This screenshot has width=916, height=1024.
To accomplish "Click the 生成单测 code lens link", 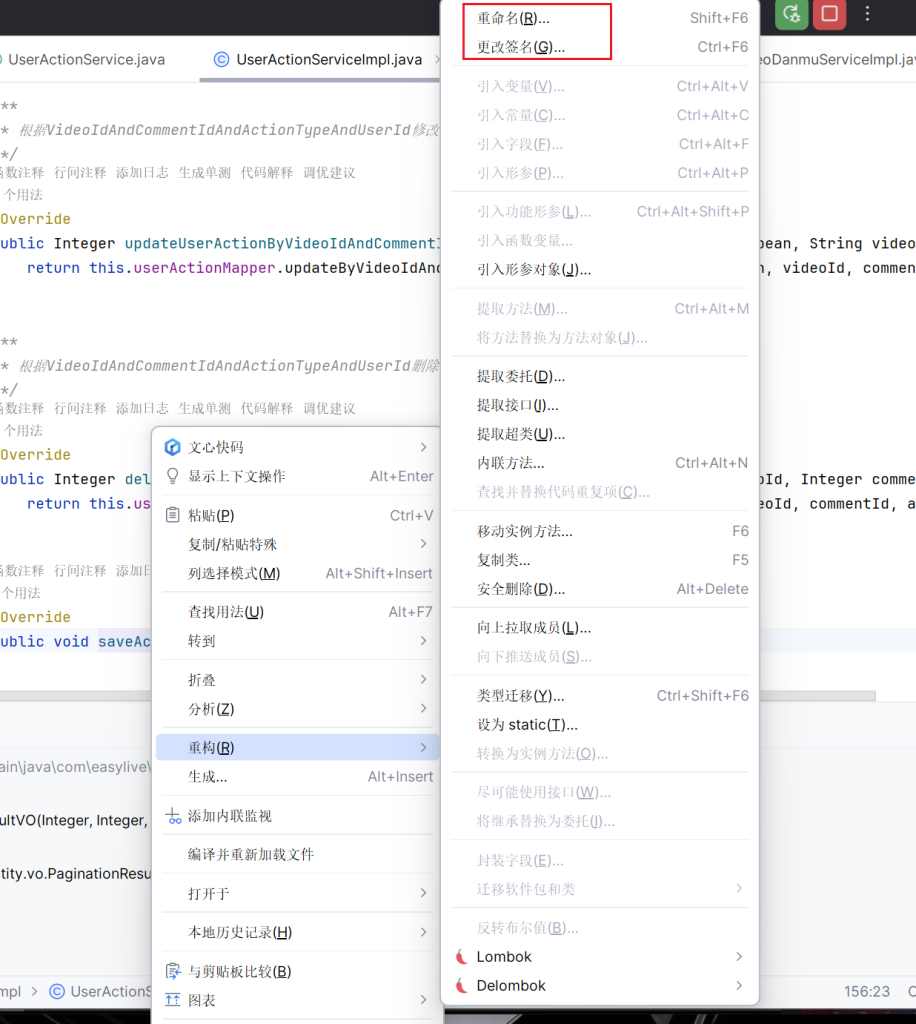I will (204, 172).
